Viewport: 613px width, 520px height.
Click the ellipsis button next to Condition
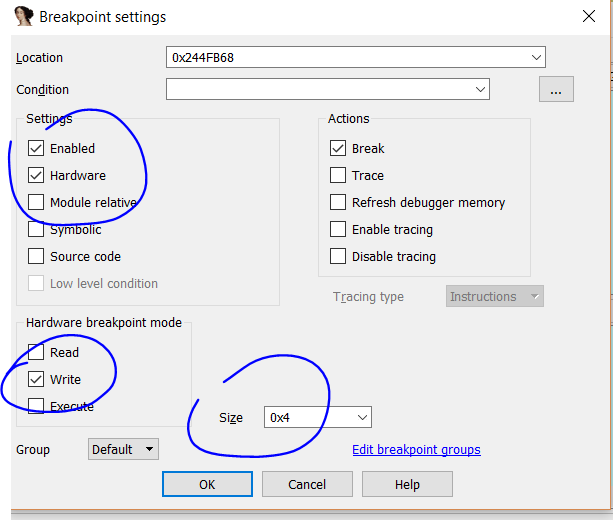point(556,90)
